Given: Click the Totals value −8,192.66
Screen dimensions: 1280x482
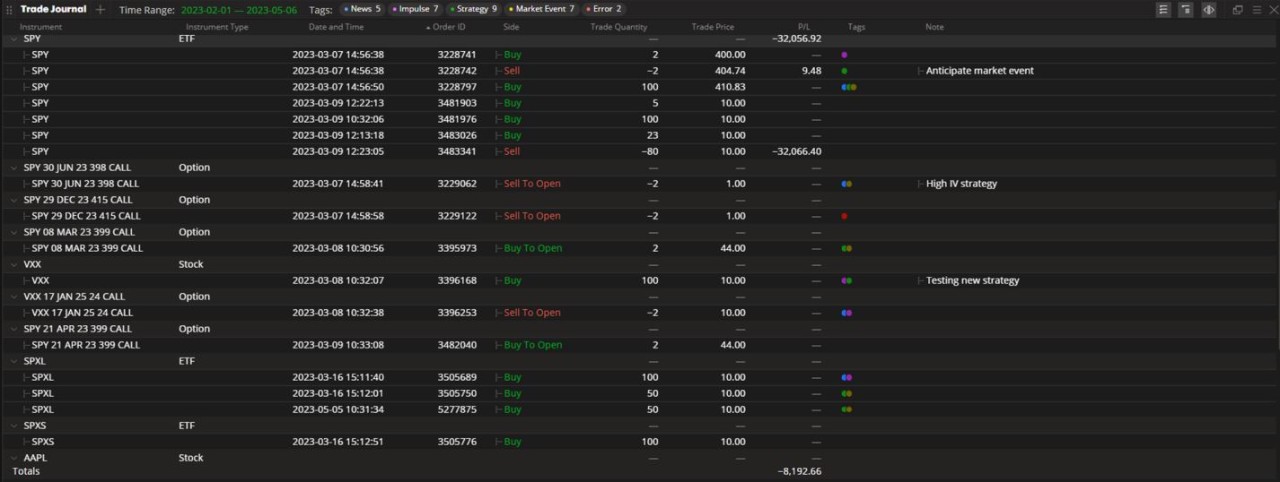Looking at the screenshot, I should click(x=799, y=471).
